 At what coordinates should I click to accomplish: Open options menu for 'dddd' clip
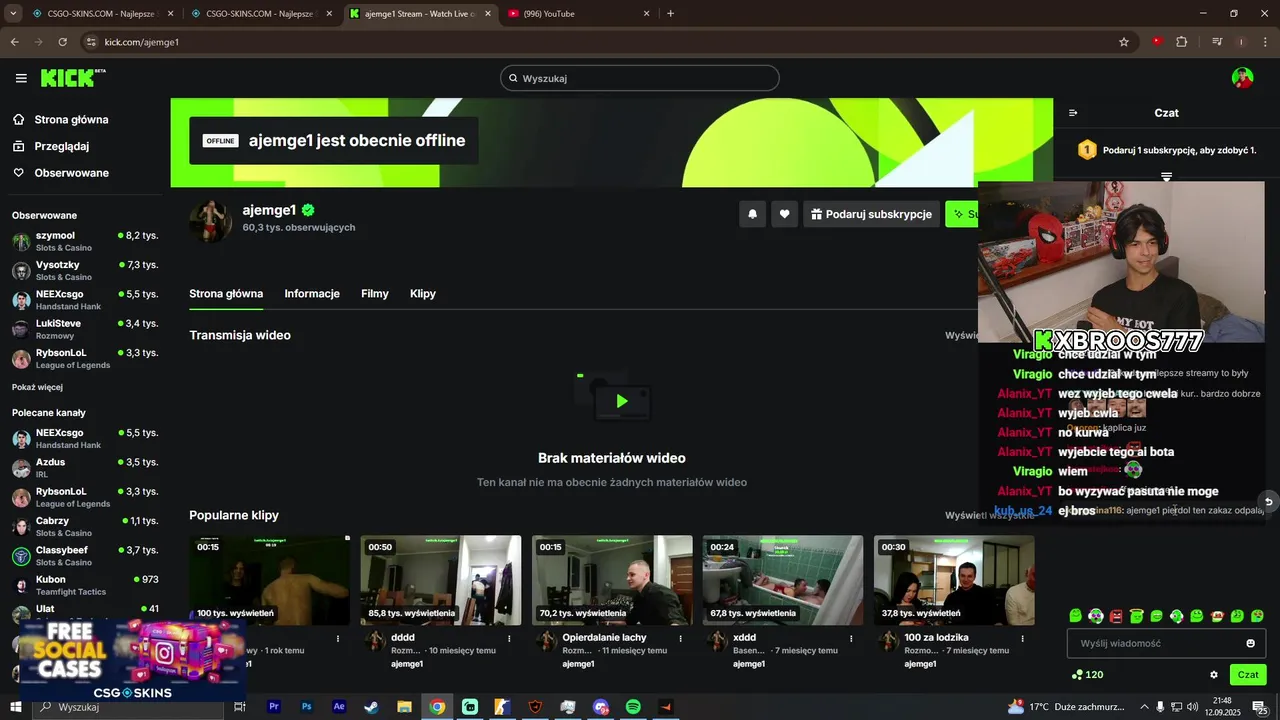[509, 638]
